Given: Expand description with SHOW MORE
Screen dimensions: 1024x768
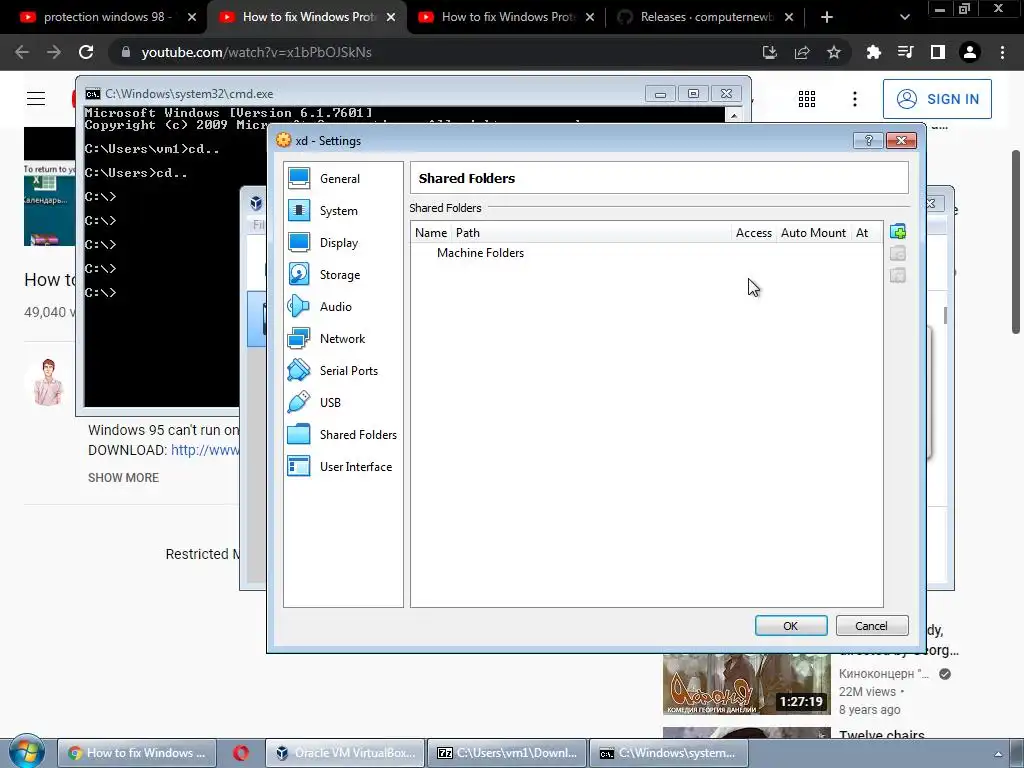Looking at the screenshot, I should pyautogui.click(x=123, y=477).
